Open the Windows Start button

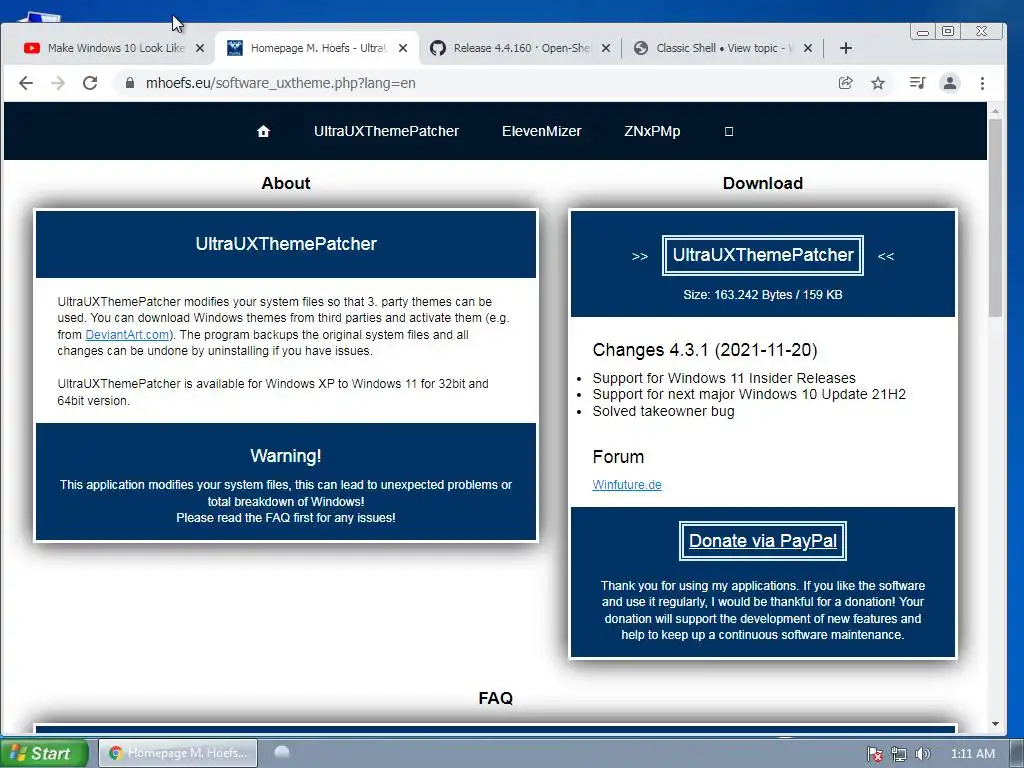[x=44, y=753]
